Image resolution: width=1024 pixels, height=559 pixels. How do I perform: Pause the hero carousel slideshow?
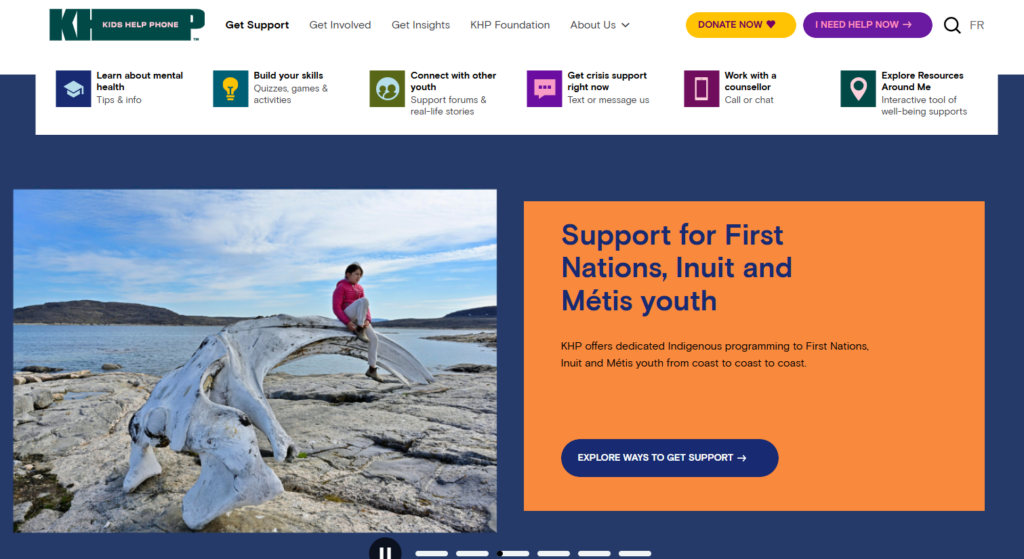(x=385, y=551)
